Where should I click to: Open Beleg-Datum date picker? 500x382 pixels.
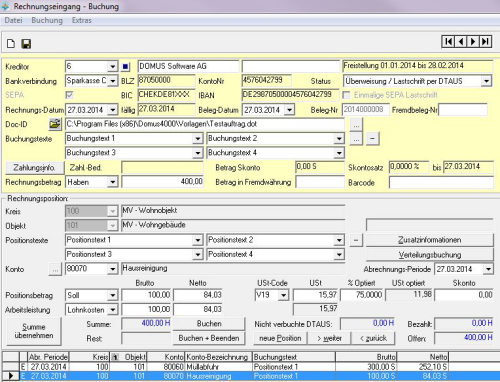click(289, 110)
